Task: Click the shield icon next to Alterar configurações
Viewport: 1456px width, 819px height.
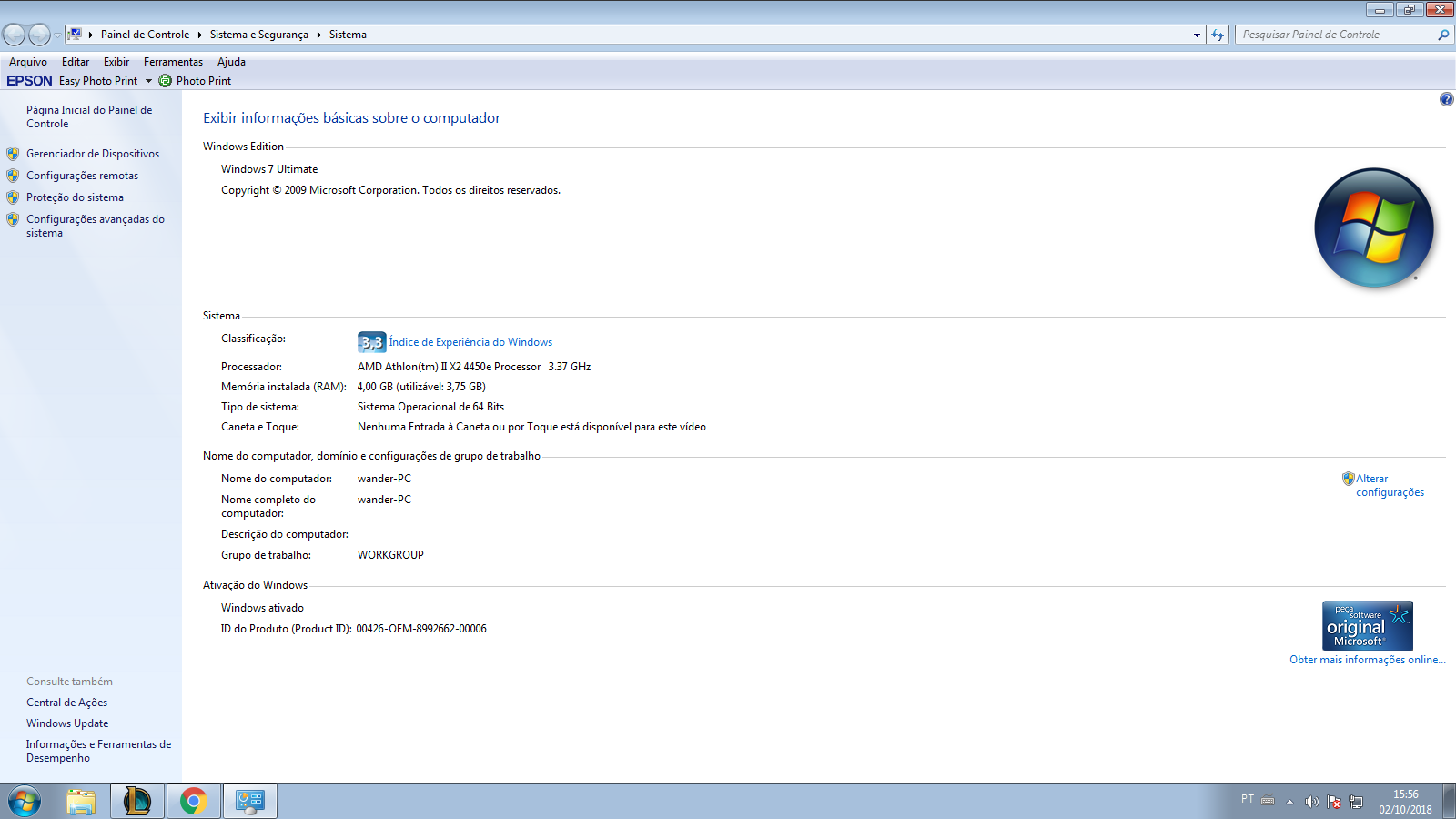Action: [x=1349, y=479]
